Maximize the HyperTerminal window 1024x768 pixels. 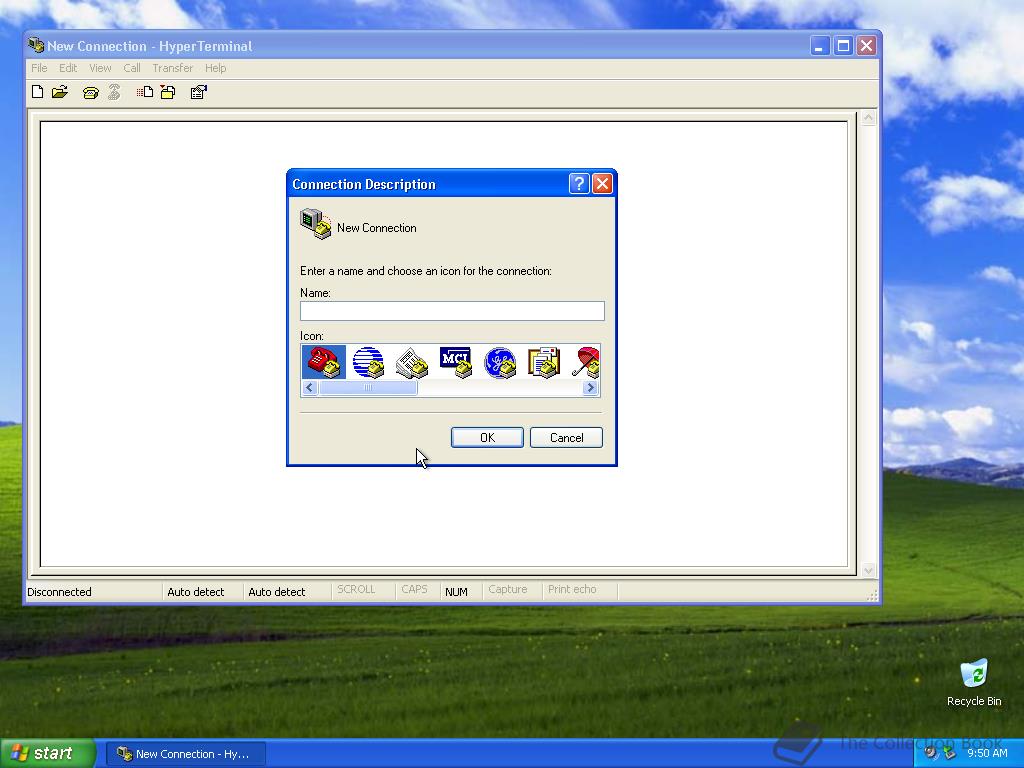(x=843, y=46)
